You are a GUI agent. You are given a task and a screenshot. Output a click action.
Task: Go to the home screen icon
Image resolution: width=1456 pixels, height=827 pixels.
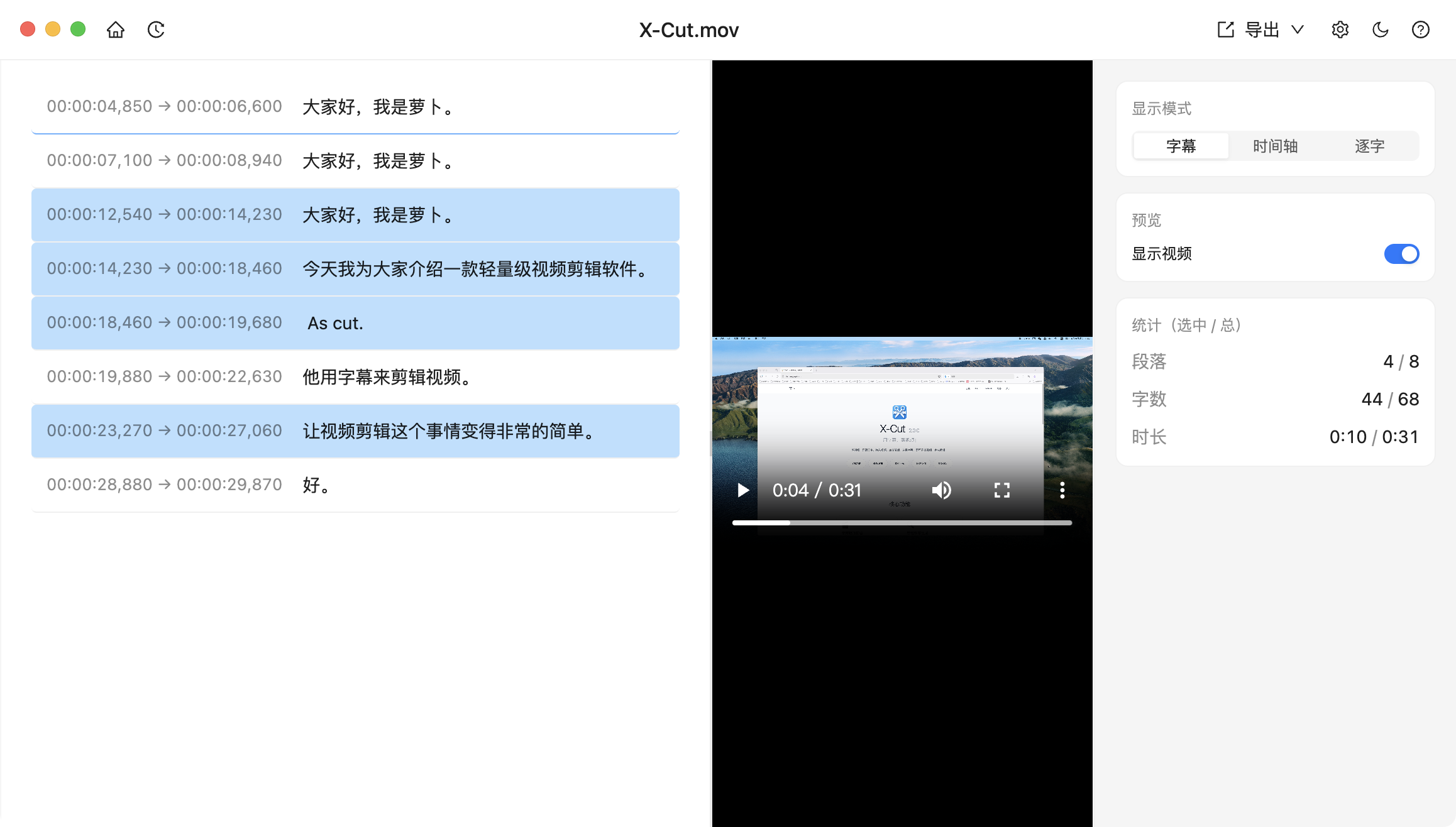click(x=116, y=30)
